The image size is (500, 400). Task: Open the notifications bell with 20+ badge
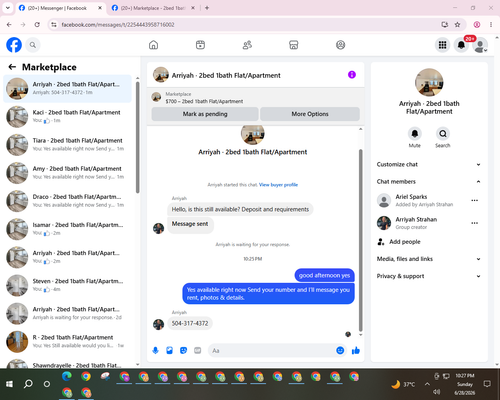(461, 45)
